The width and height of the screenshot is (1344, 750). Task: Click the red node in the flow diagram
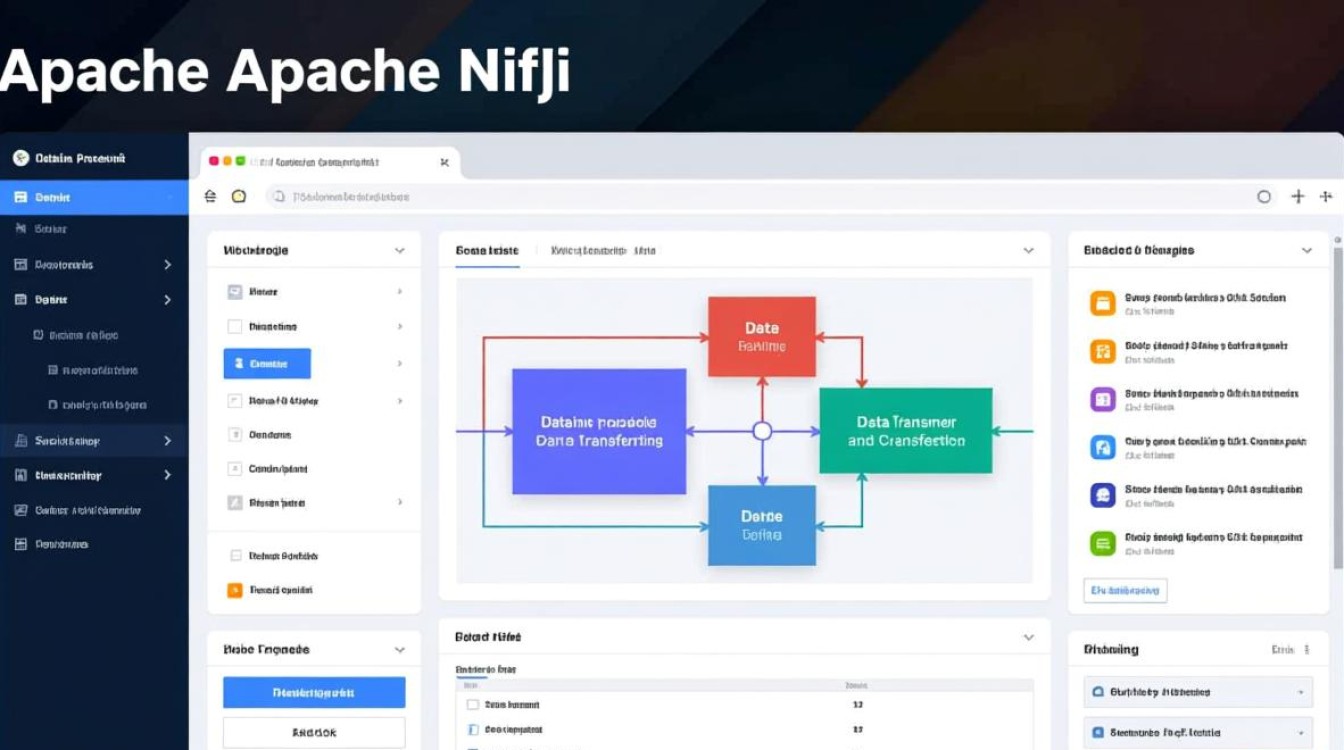761,337
